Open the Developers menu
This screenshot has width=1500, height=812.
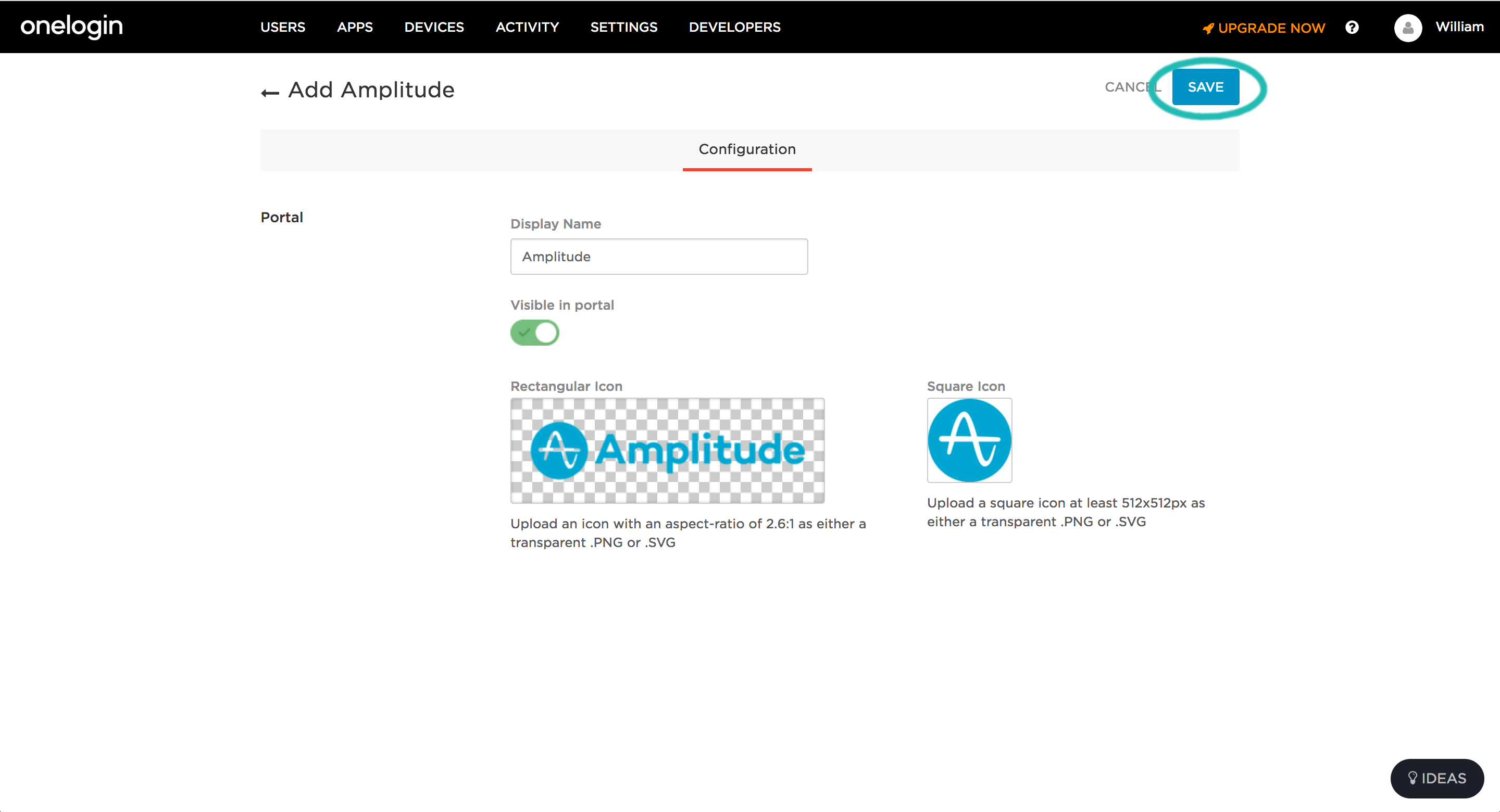pyautogui.click(x=734, y=28)
